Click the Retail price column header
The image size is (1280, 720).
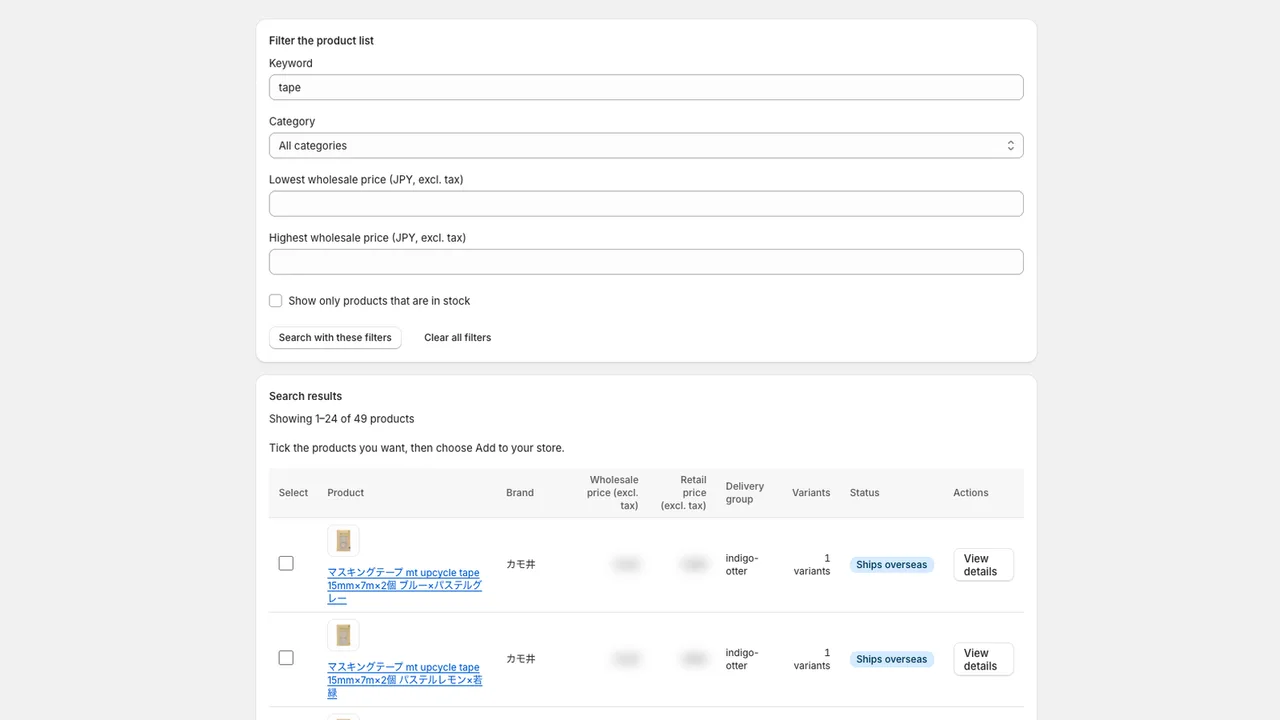pos(684,492)
